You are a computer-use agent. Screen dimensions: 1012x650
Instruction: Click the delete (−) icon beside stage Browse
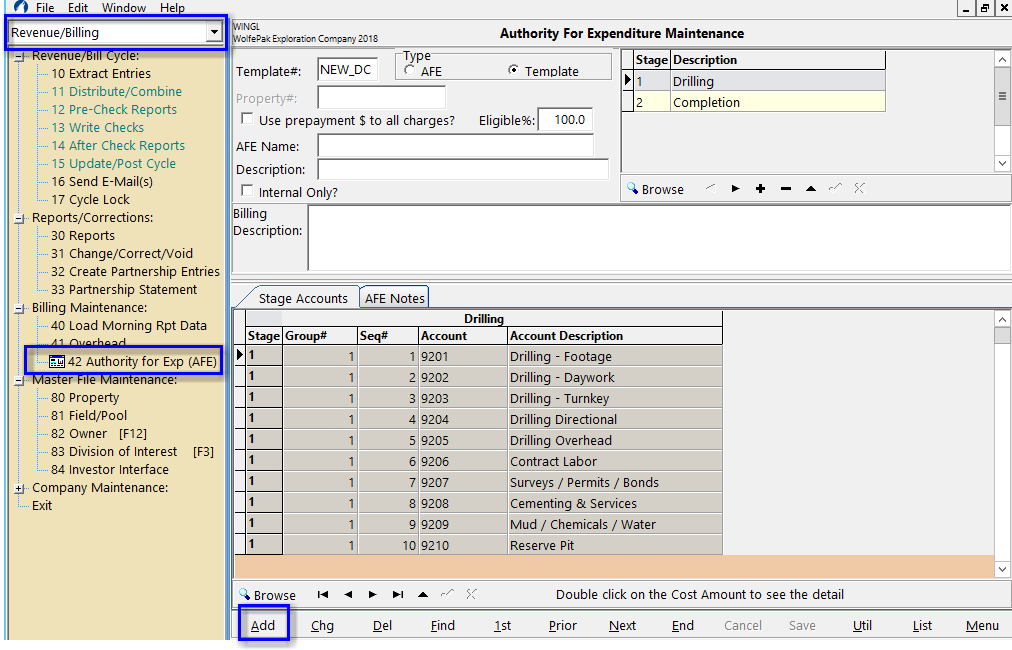point(785,188)
